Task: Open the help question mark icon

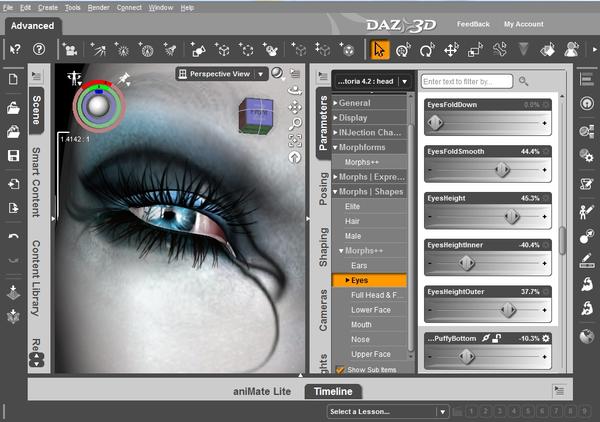Action: [39, 49]
